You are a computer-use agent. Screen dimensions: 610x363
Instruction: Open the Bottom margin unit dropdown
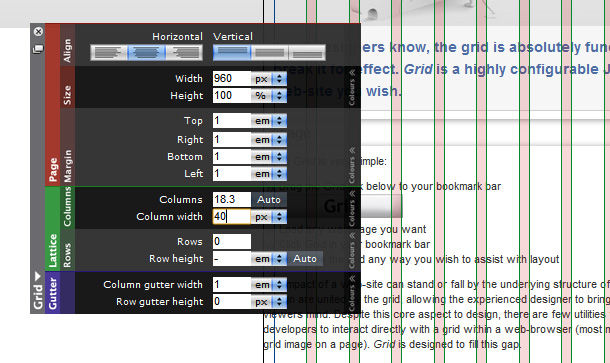pyautogui.click(x=269, y=156)
